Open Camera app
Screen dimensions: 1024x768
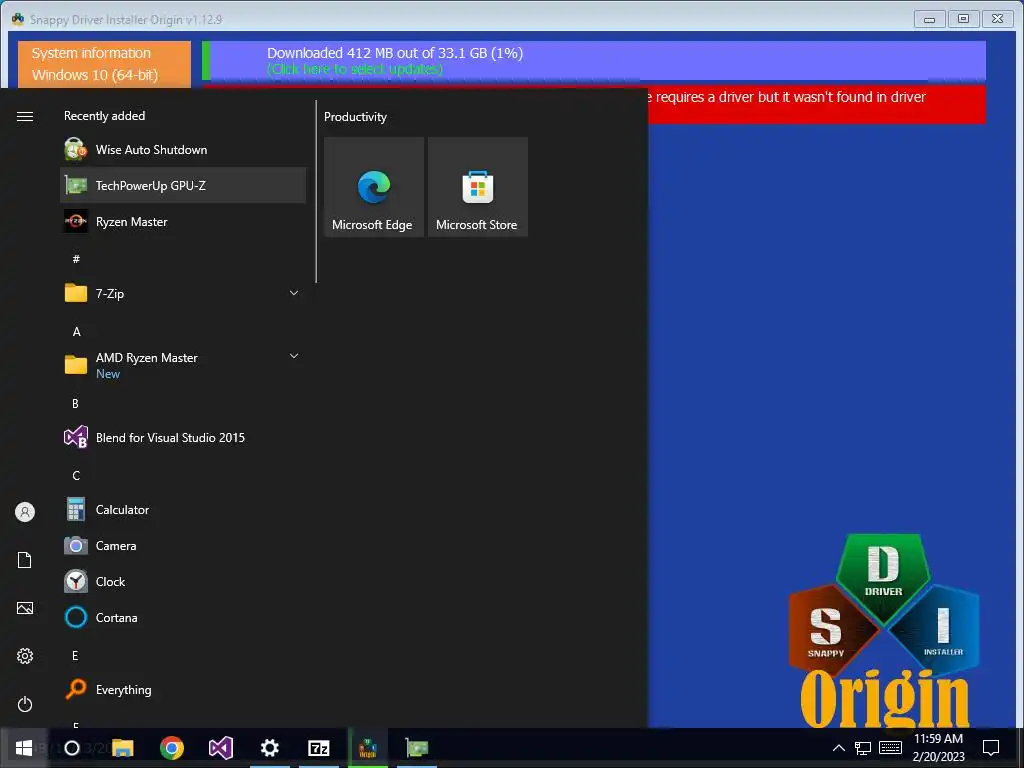point(183,545)
